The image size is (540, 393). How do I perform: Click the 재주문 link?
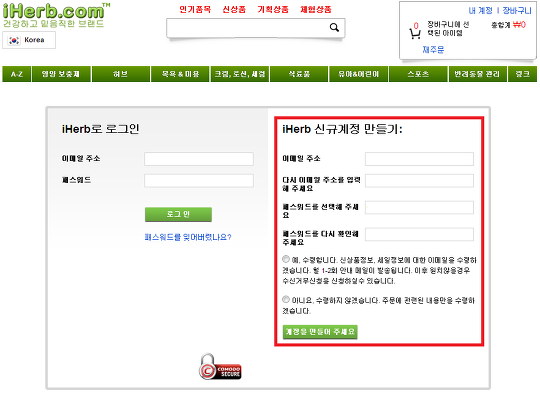coord(433,50)
